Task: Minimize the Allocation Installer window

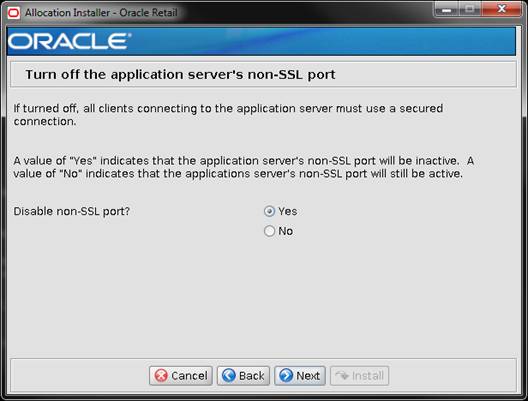Action: coord(447,10)
